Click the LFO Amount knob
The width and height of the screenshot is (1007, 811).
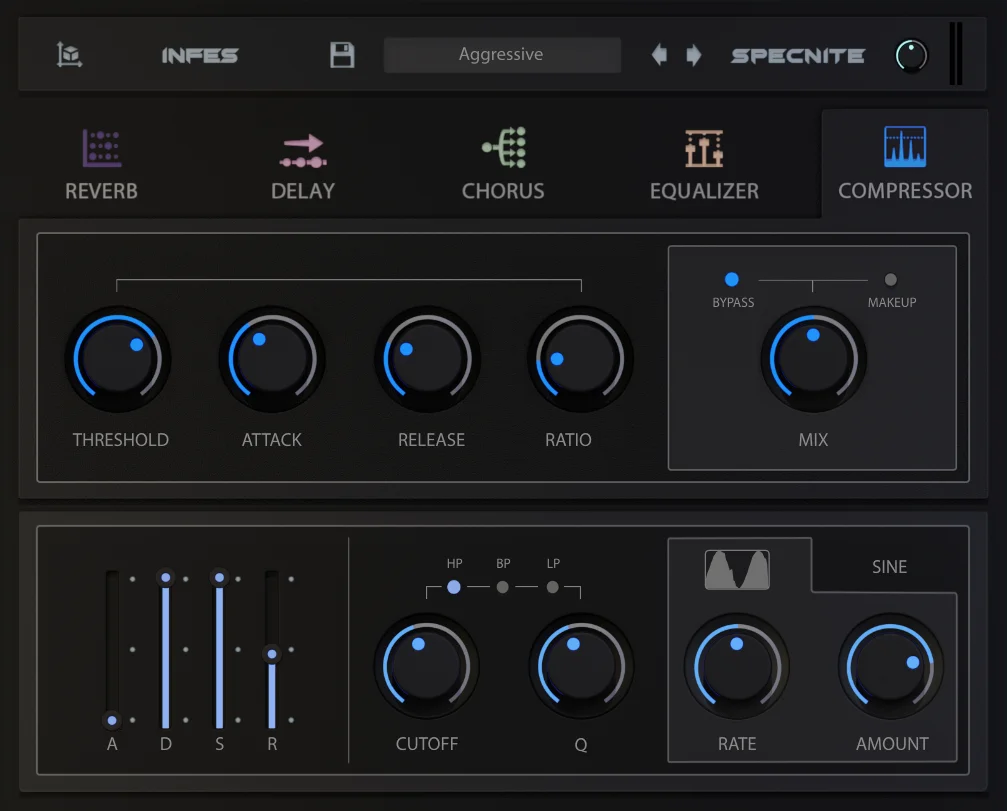(891, 666)
